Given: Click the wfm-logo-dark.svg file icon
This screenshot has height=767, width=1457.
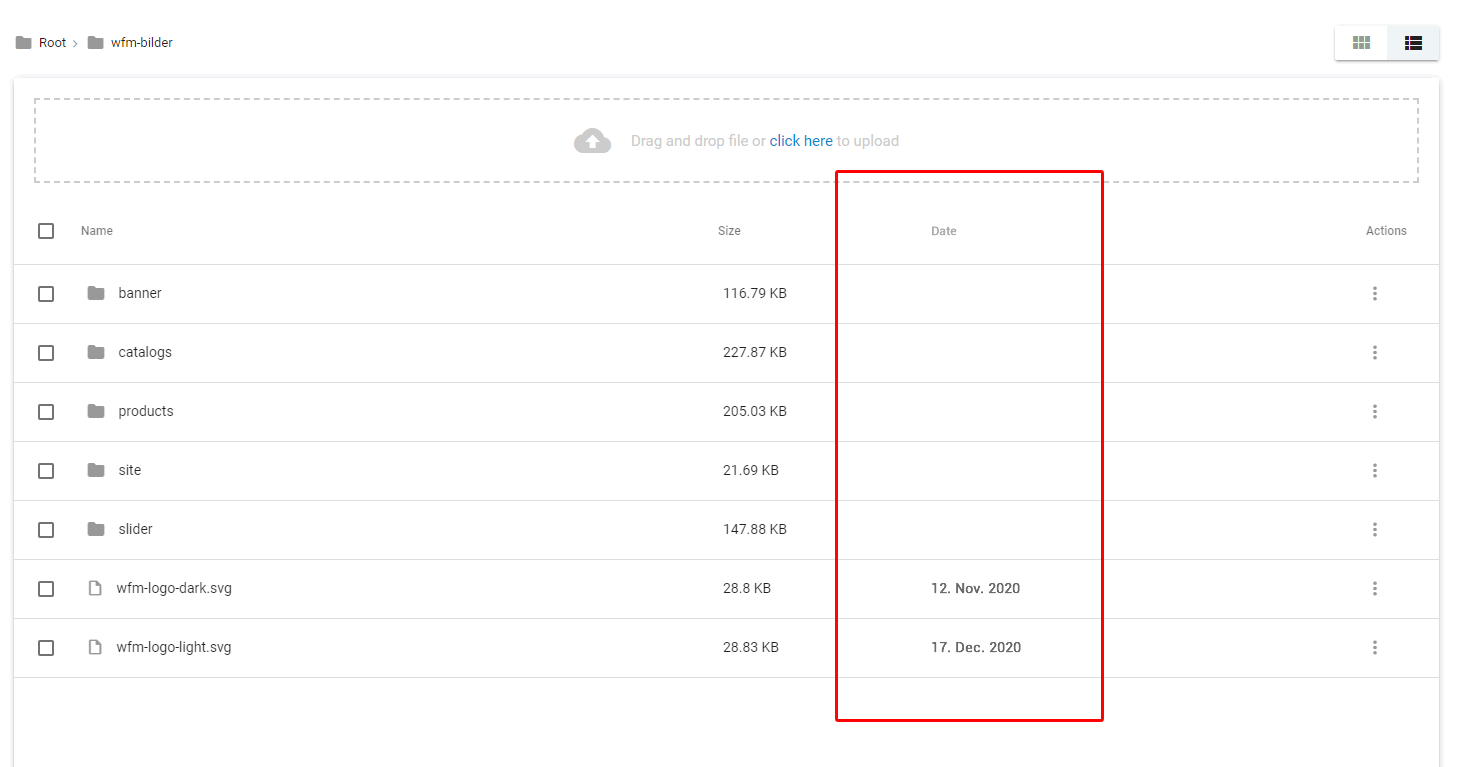Looking at the screenshot, I should (96, 588).
